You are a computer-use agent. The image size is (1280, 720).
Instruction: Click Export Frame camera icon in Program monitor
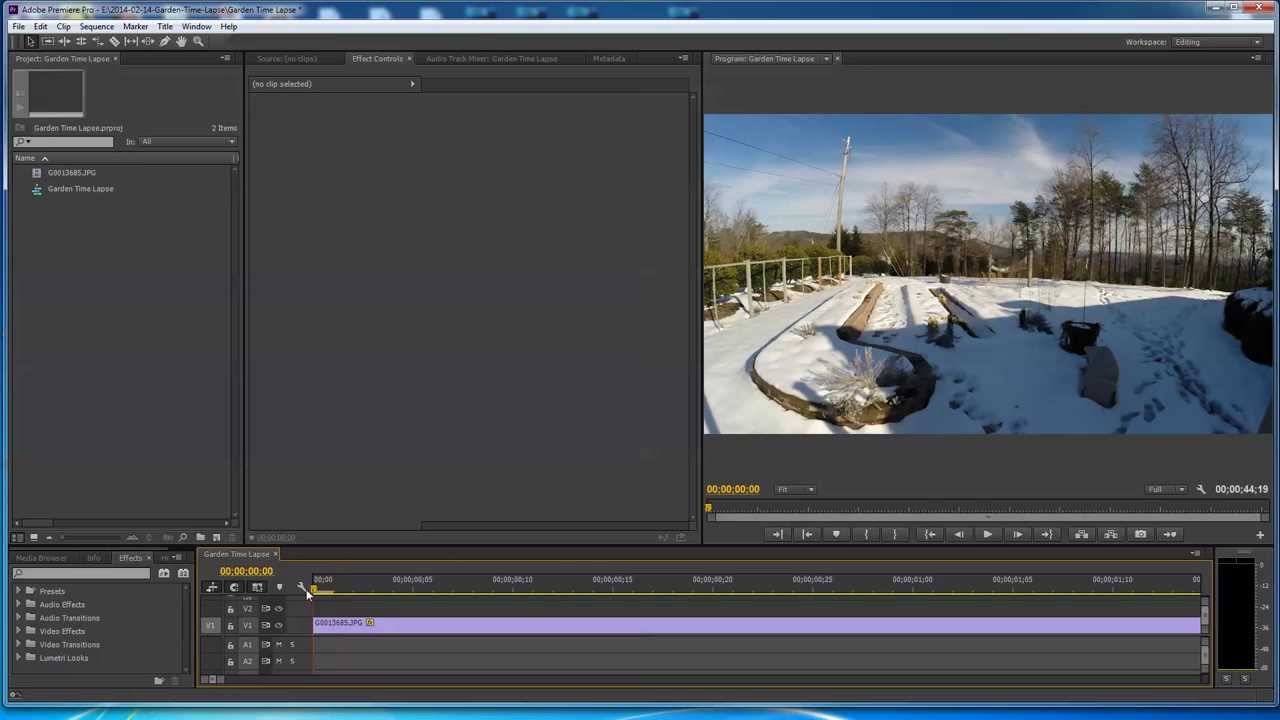point(1140,534)
